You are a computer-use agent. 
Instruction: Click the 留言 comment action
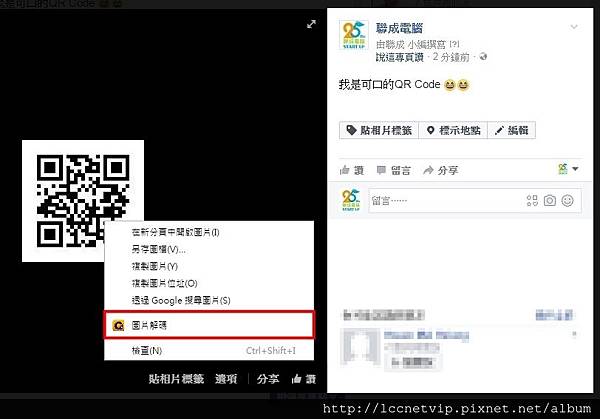(x=394, y=170)
